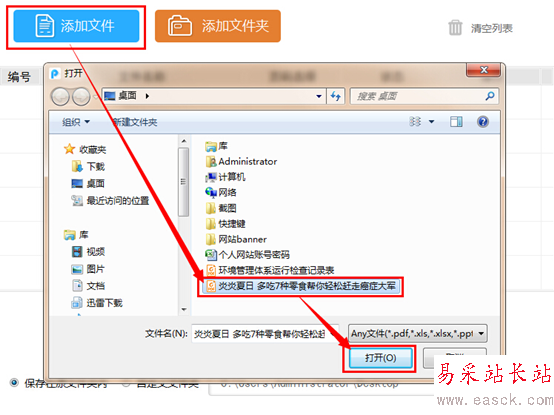Select 收藏夹 in the navigation pane
This screenshot has width=554, height=415.
point(85,149)
